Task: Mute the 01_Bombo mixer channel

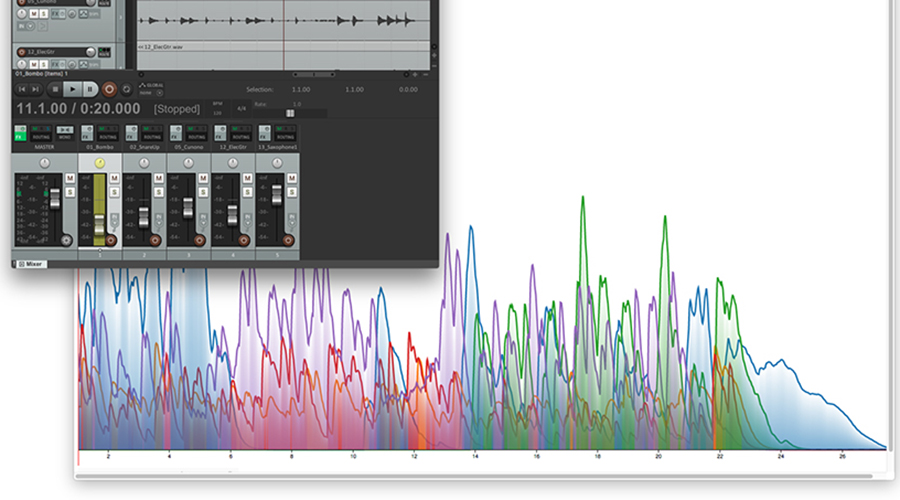Action: pos(114,179)
